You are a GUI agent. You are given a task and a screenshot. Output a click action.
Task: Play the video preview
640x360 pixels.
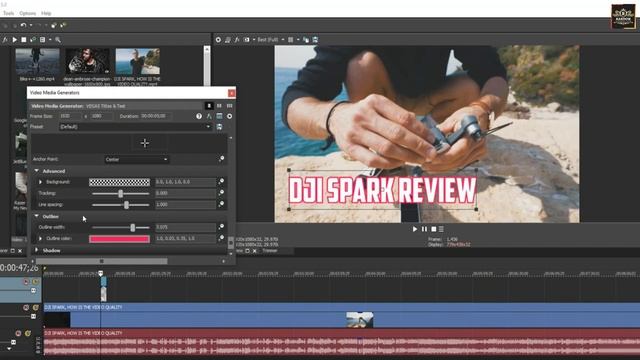tap(415, 229)
